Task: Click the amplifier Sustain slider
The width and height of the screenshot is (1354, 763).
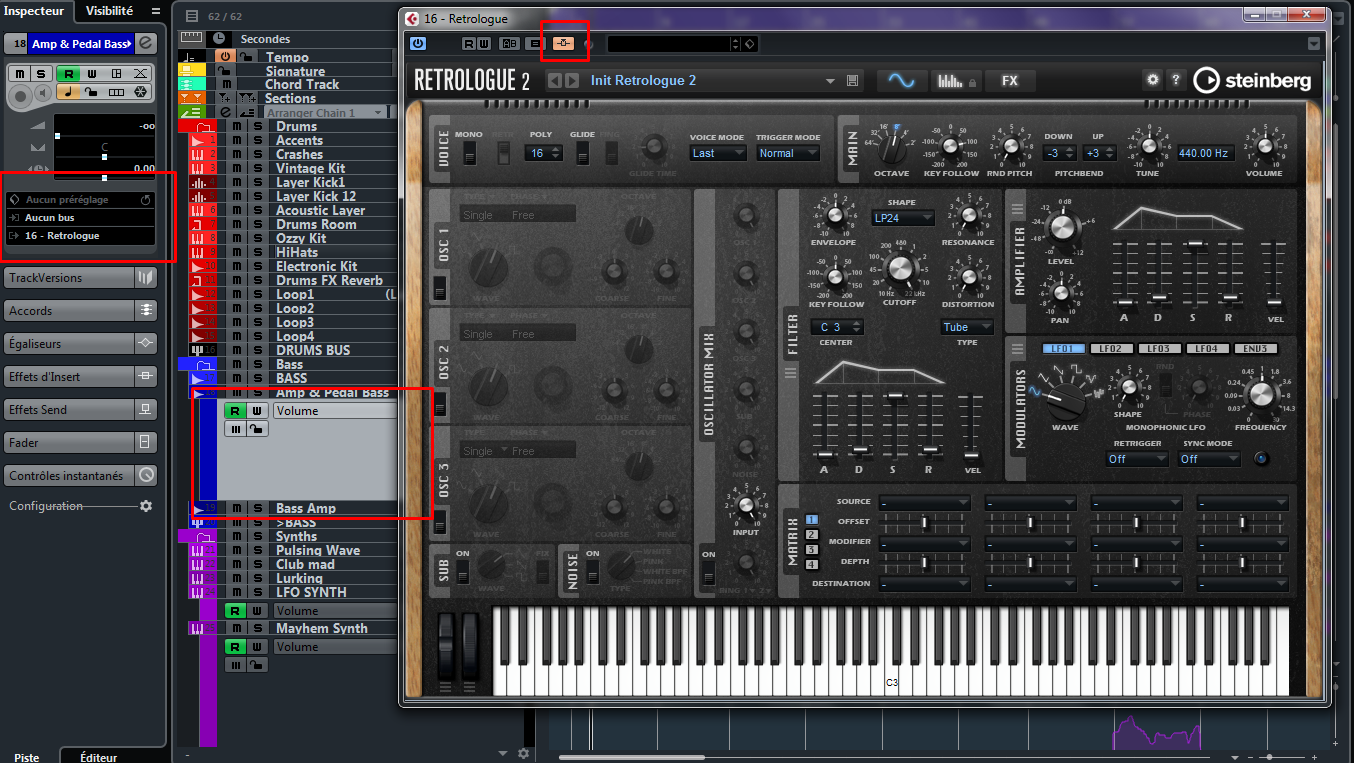Action: pos(1194,273)
